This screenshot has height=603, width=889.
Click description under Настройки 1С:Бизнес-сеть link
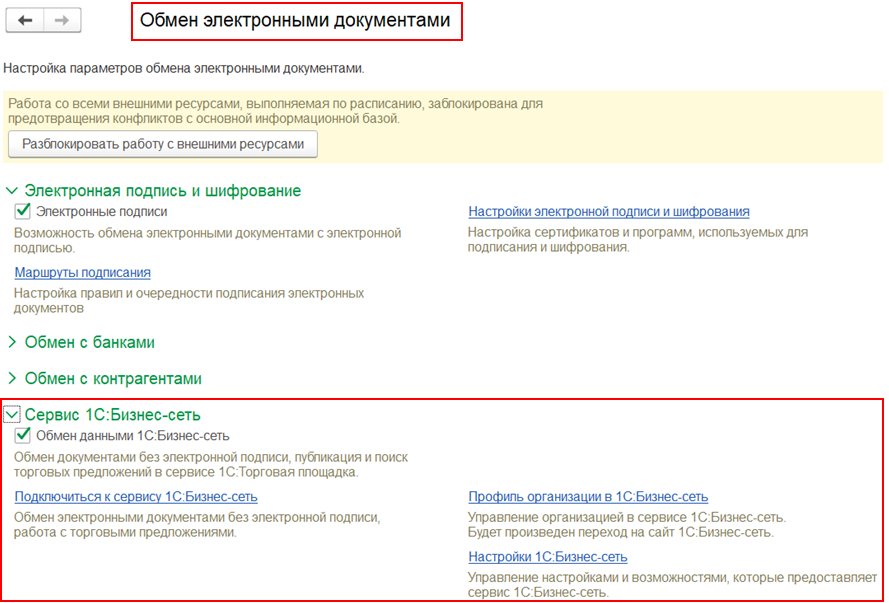pos(672,585)
